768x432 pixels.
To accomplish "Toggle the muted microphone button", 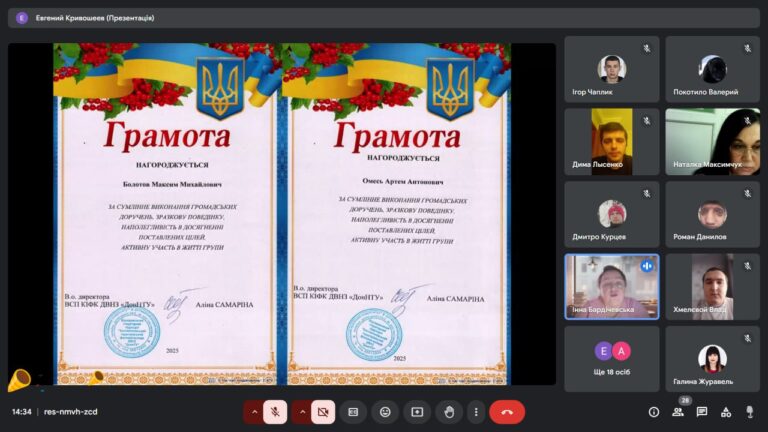I will pyautogui.click(x=275, y=412).
